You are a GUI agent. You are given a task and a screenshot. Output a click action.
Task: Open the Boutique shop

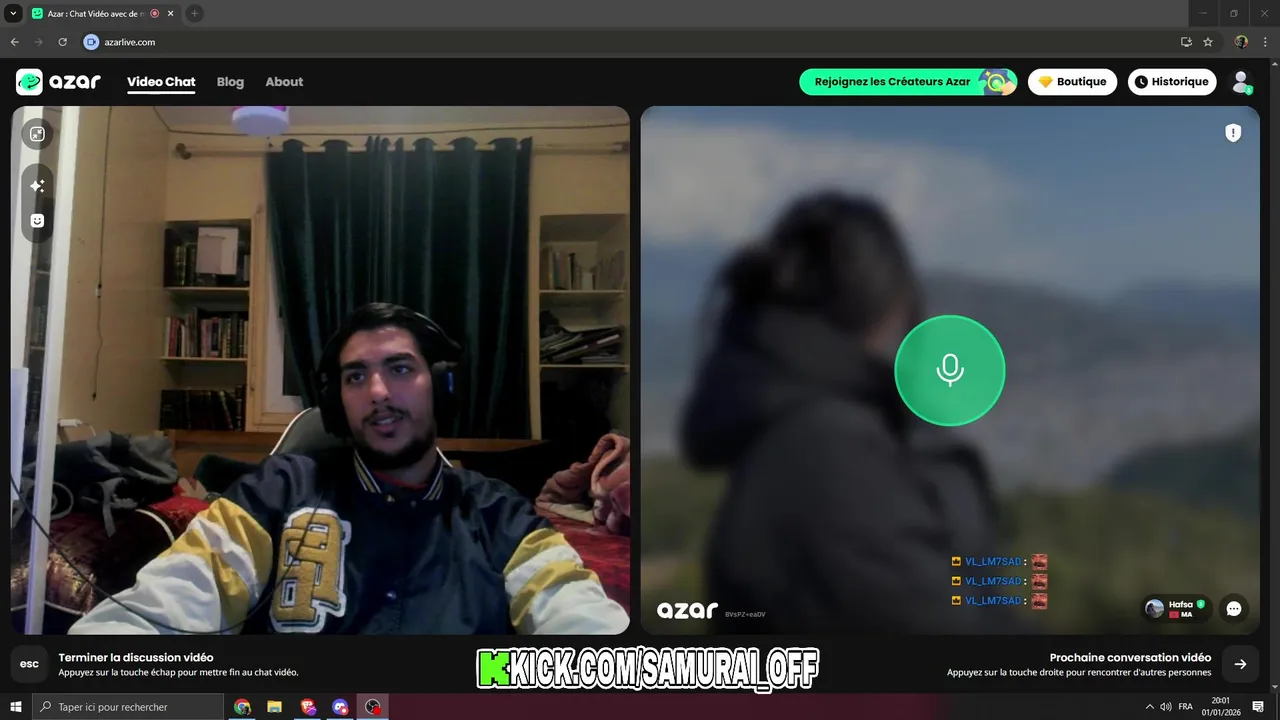click(x=1072, y=82)
